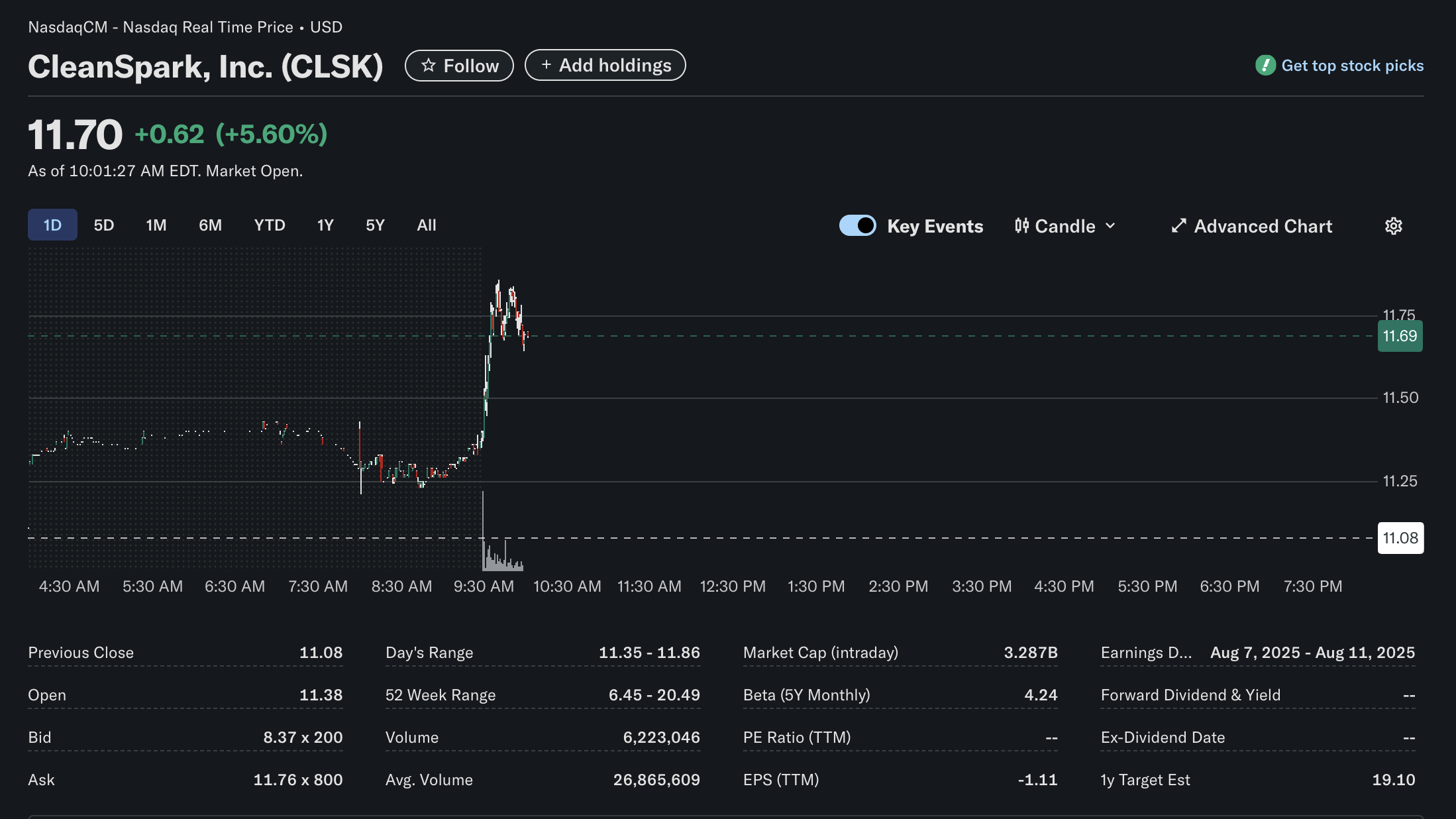This screenshot has height=819, width=1456.
Task: Click the 11.69 current price chart label
Action: pyautogui.click(x=1400, y=336)
